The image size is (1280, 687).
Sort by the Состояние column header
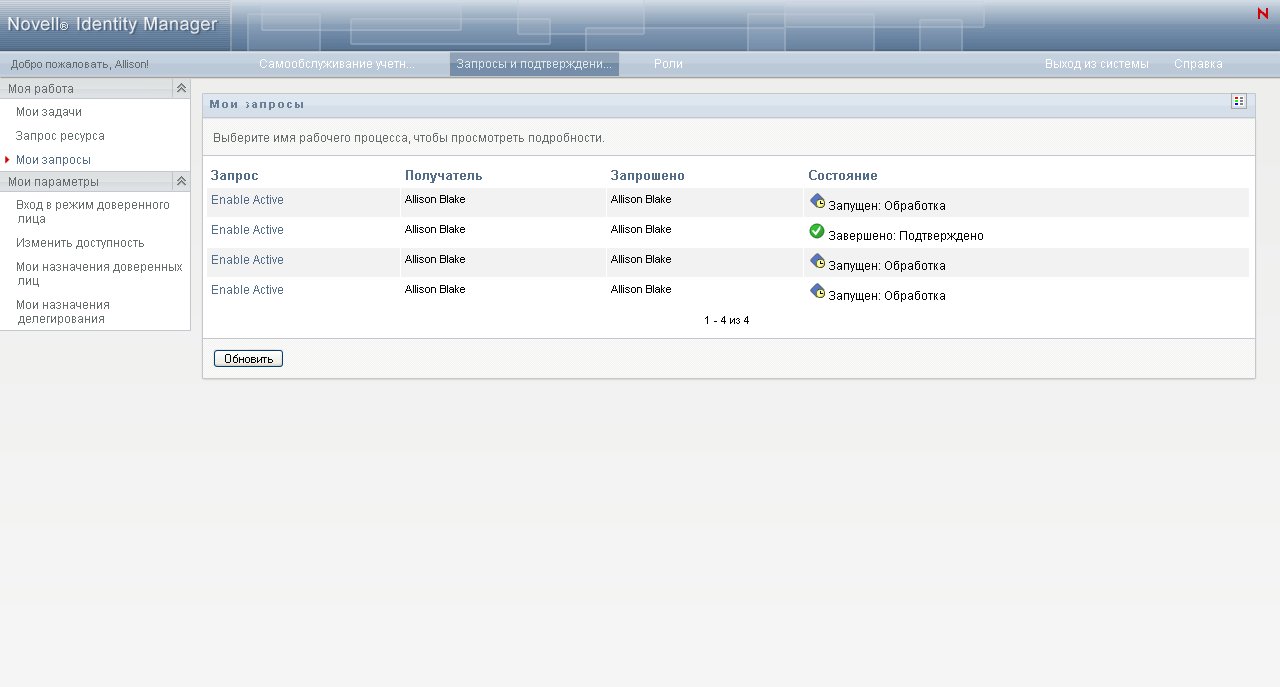[843, 176]
